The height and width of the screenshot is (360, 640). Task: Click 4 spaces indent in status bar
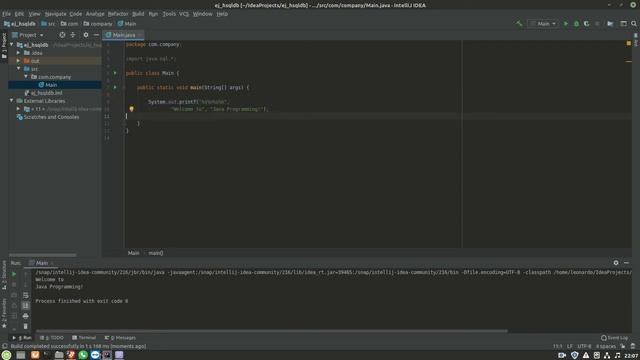tap(606, 346)
